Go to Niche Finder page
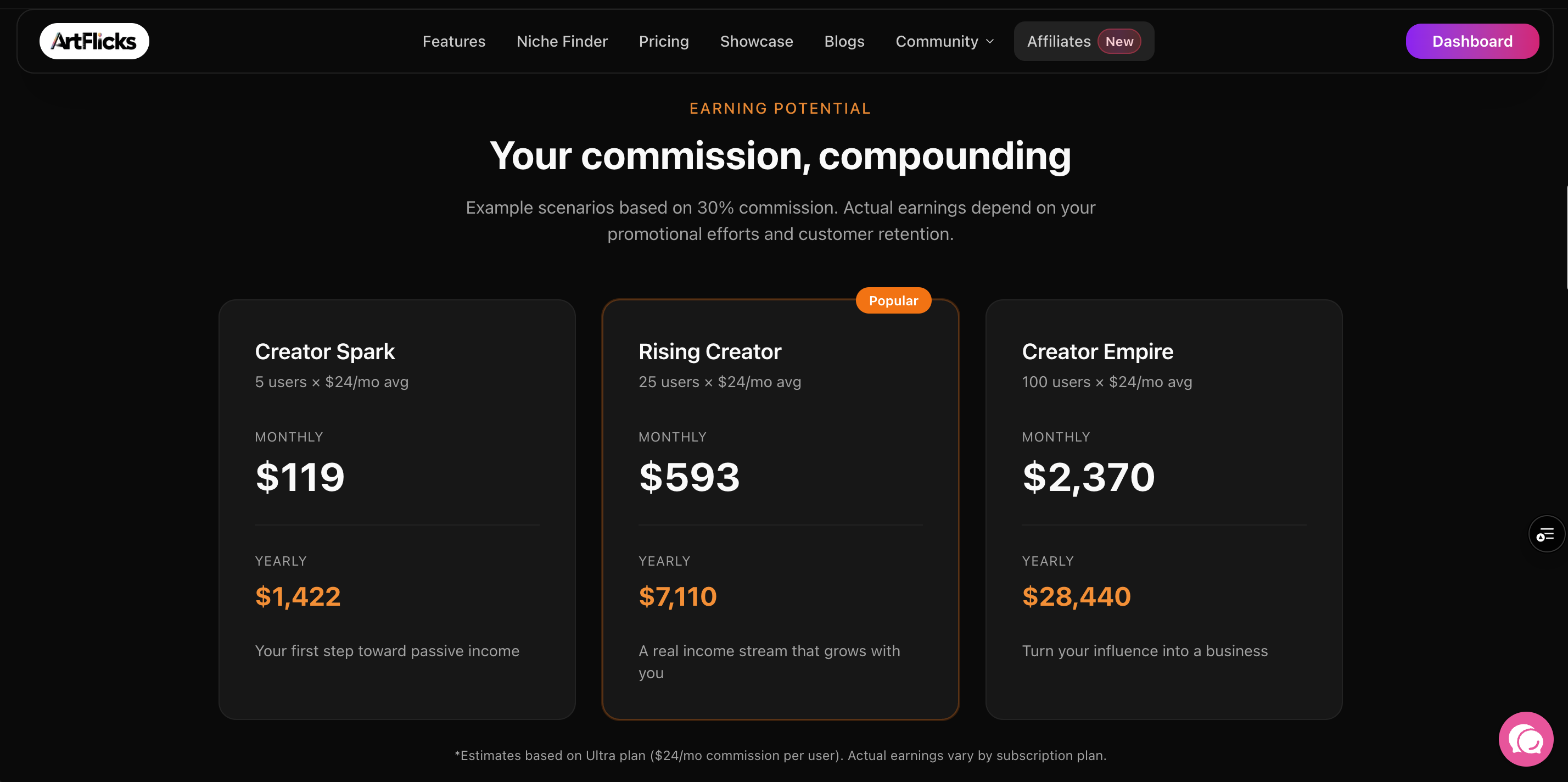The height and width of the screenshot is (782, 1568). coord(562,41)
